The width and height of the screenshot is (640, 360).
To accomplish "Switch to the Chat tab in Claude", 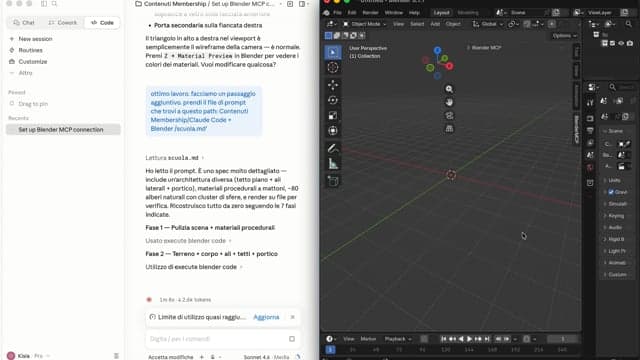I will pos(24,22).
